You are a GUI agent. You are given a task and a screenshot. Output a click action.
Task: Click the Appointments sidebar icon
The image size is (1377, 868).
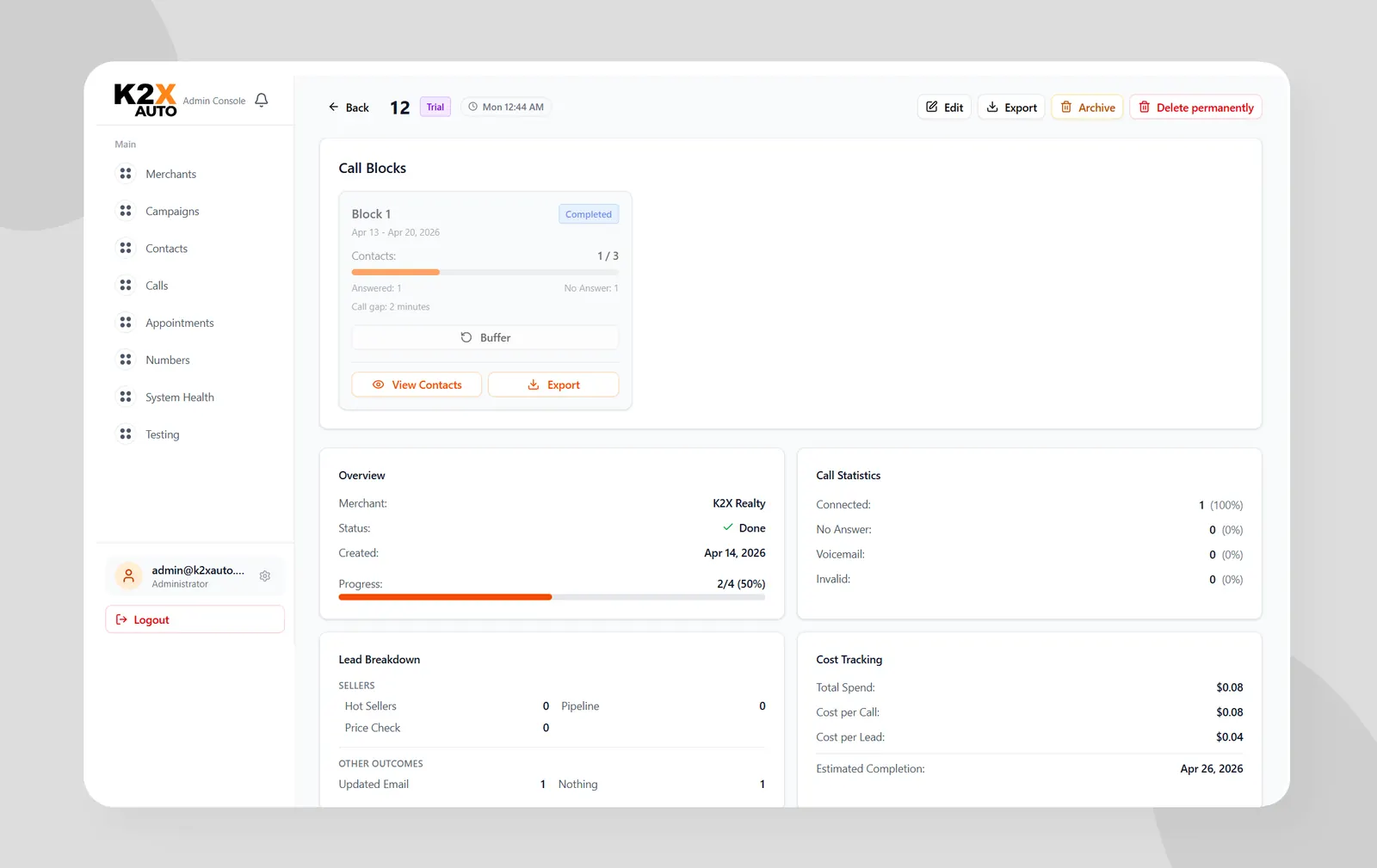[126, 323]
